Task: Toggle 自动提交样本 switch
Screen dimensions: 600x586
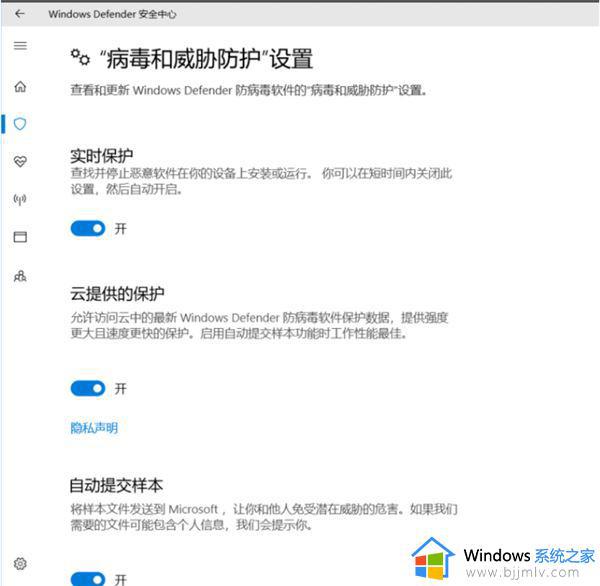Action: (x=88, y=579)
